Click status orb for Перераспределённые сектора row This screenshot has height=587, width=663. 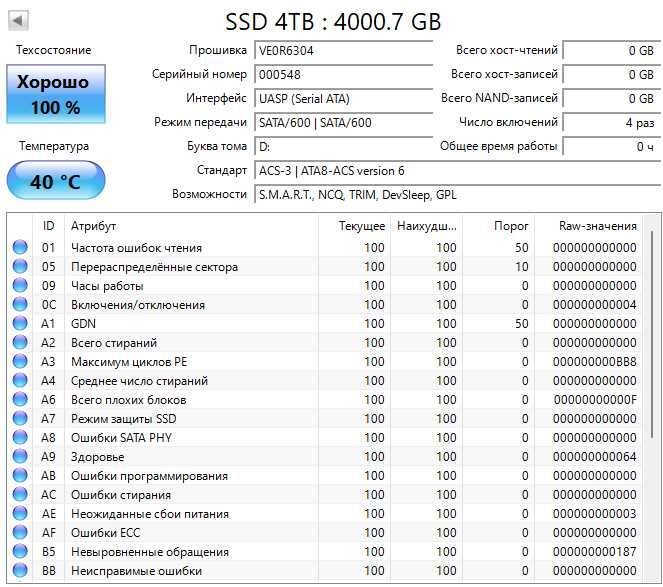[x=20, y=267]
